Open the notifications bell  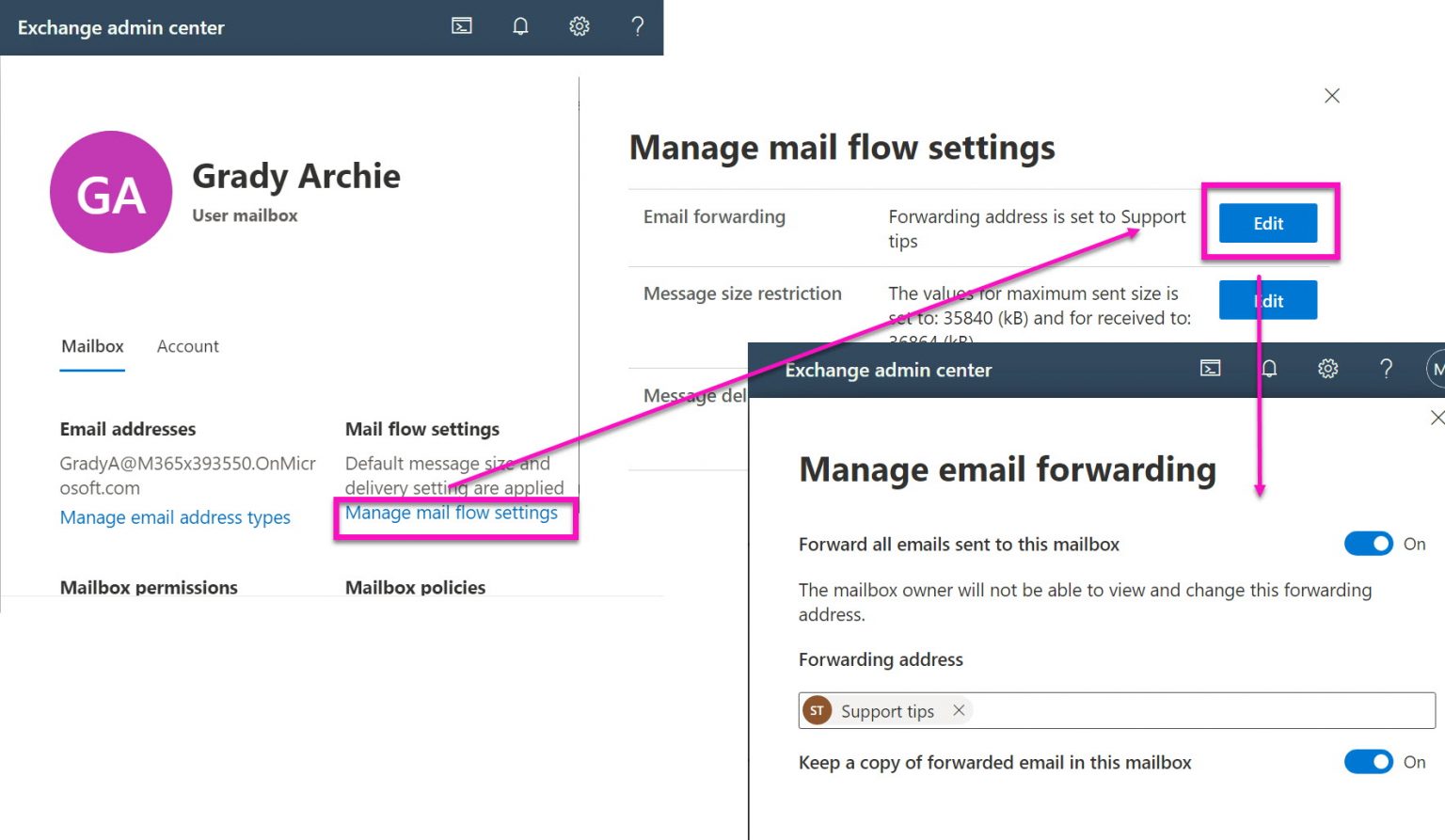coord(520,26)
